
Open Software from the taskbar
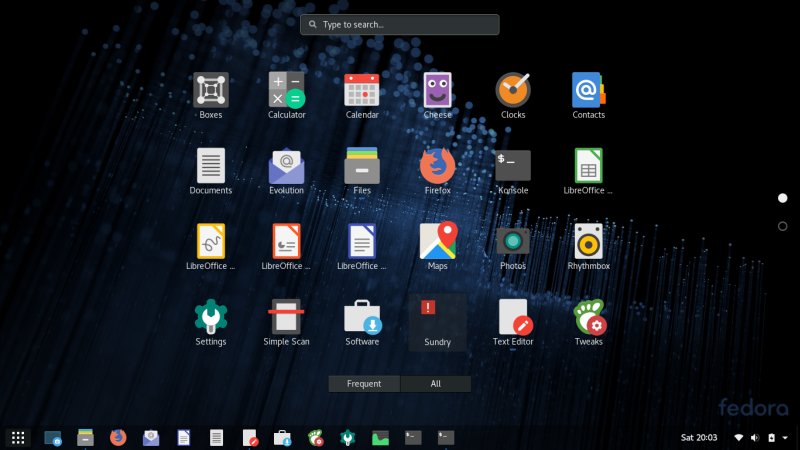(x=282, y=438)
